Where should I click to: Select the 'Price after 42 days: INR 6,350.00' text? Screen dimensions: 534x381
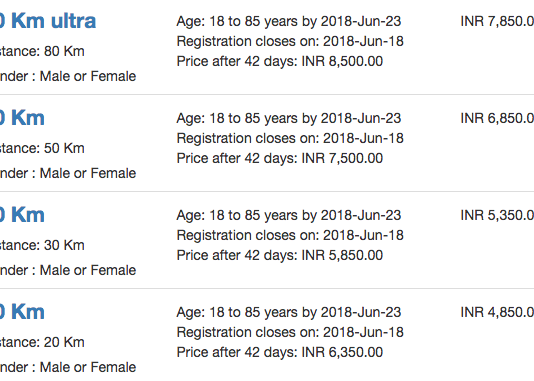tap(280, 352)
